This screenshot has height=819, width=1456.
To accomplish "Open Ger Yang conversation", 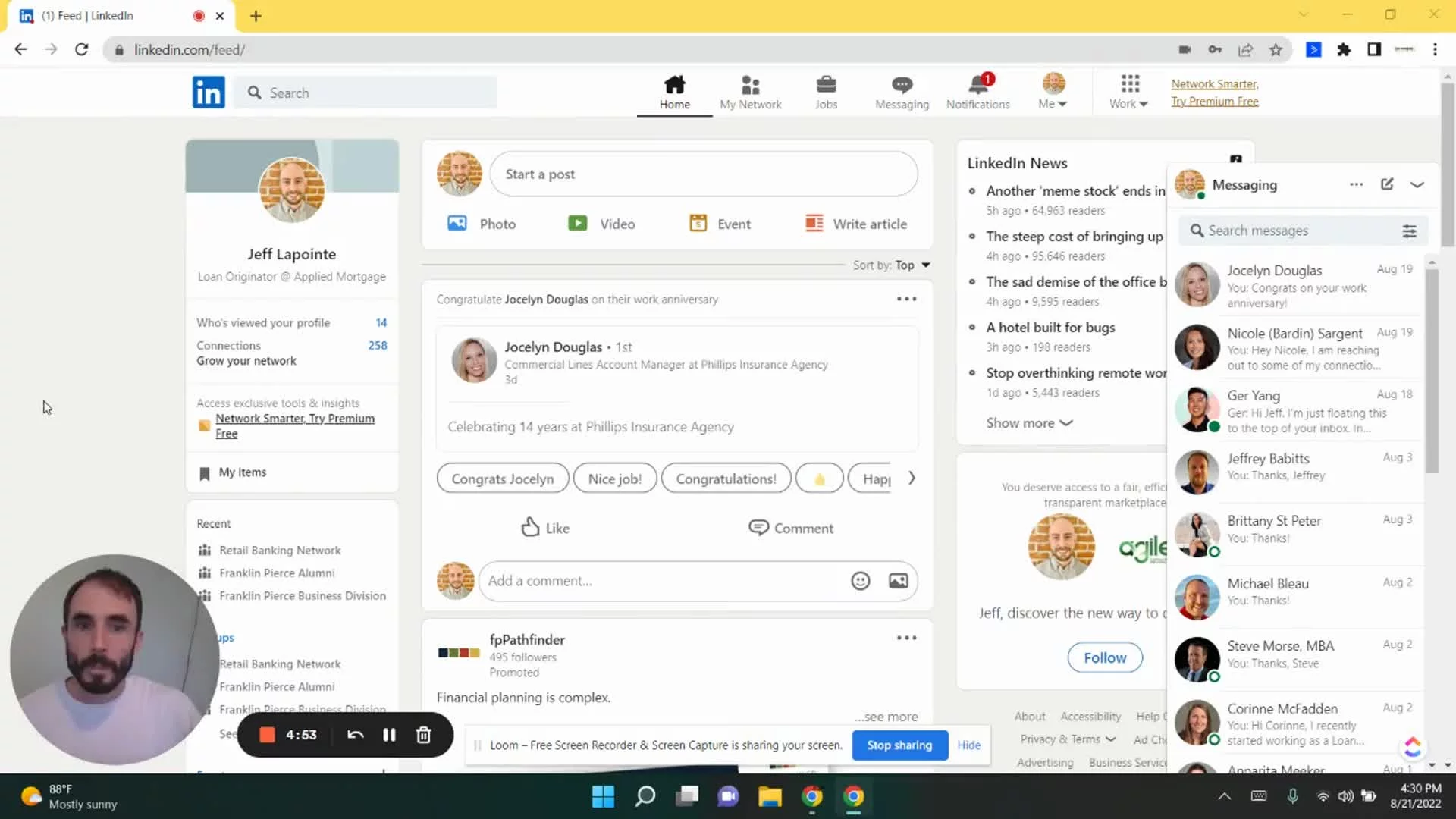I will 1296,411.
